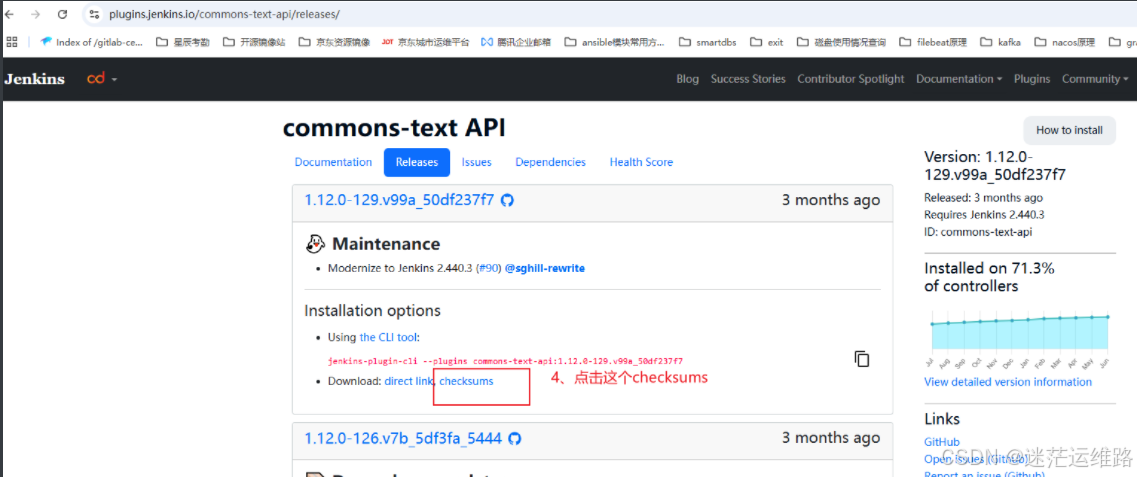Open the kafka bookmark folder
This screenshot has height=477, width=1137.
click(1001, 42)
